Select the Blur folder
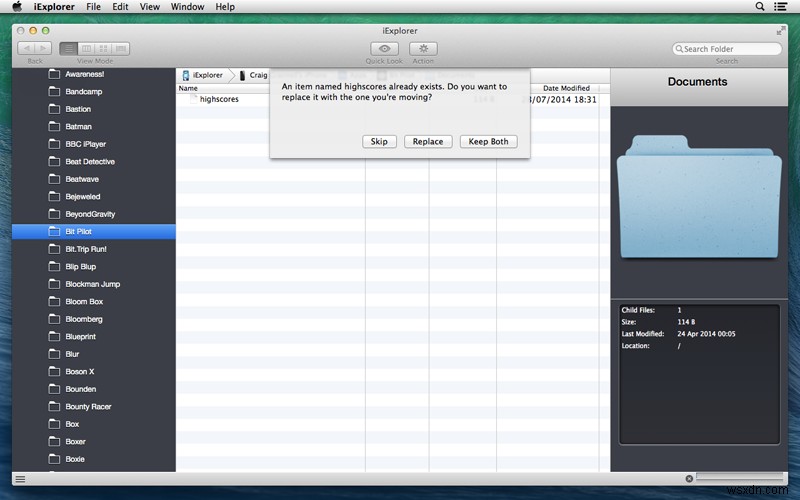 pos(94,354)
